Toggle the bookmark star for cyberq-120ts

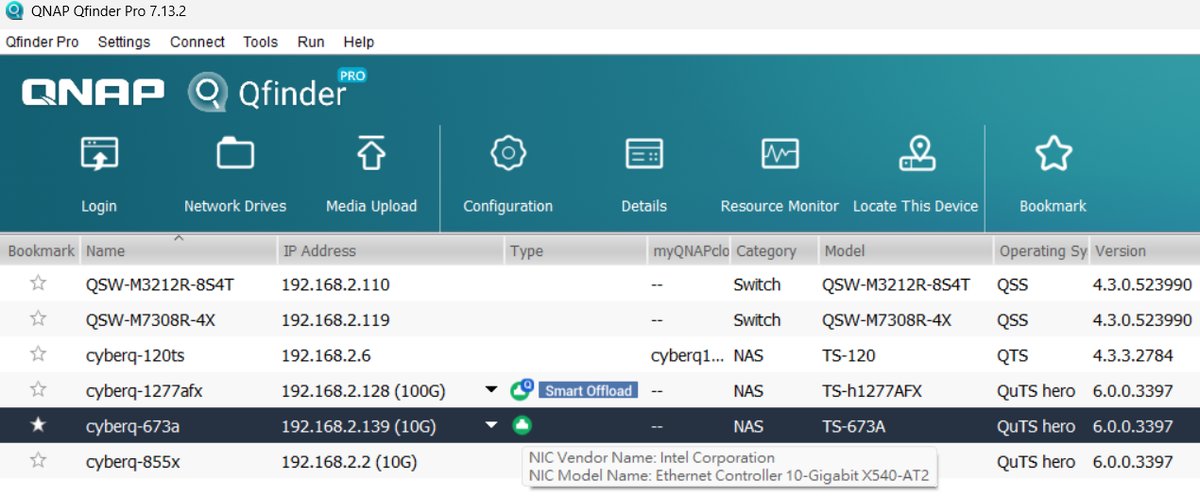[38, 354]
